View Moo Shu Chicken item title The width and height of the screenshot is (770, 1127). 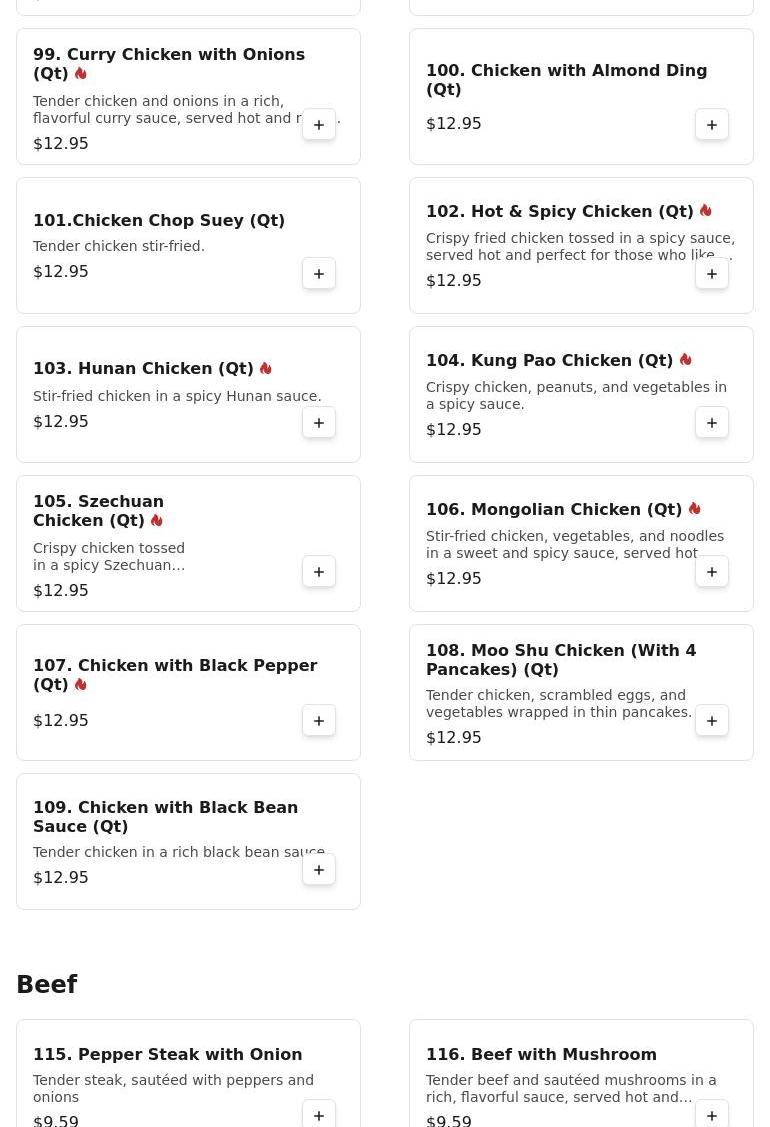pos(561,660)
